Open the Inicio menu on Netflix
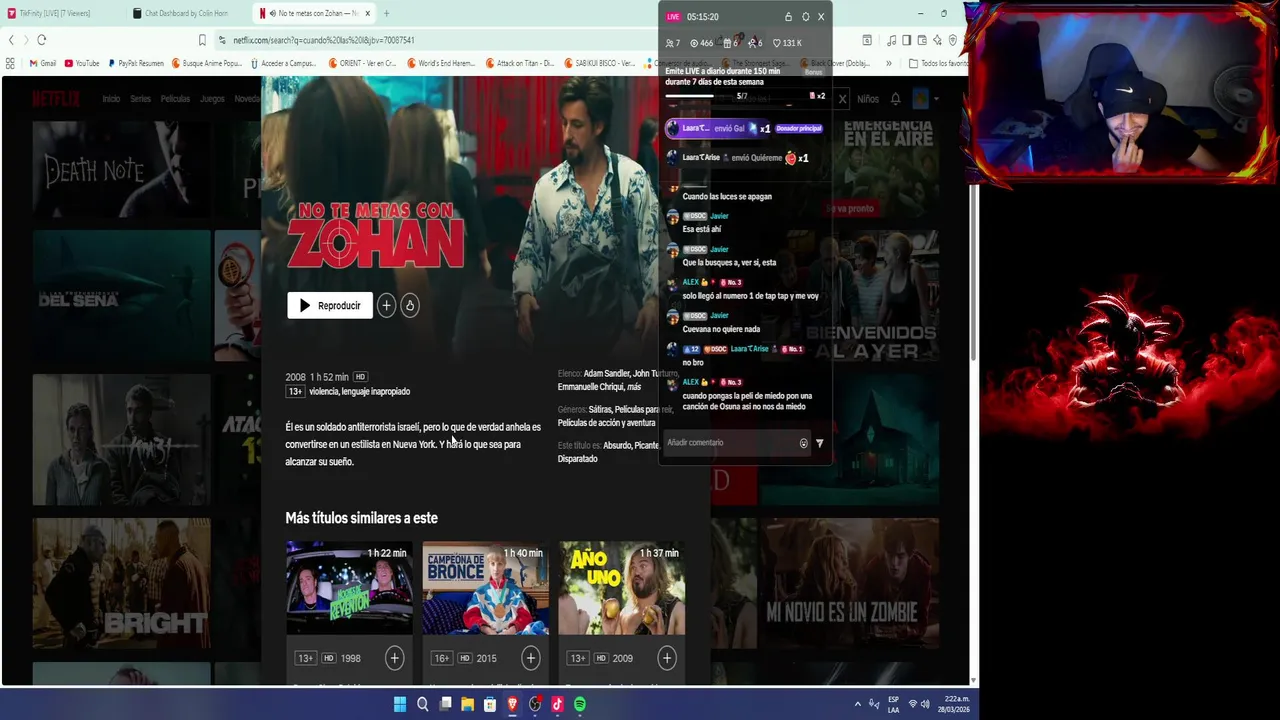Viewport: 1280px width, 720px height. (x=111, y=99)
